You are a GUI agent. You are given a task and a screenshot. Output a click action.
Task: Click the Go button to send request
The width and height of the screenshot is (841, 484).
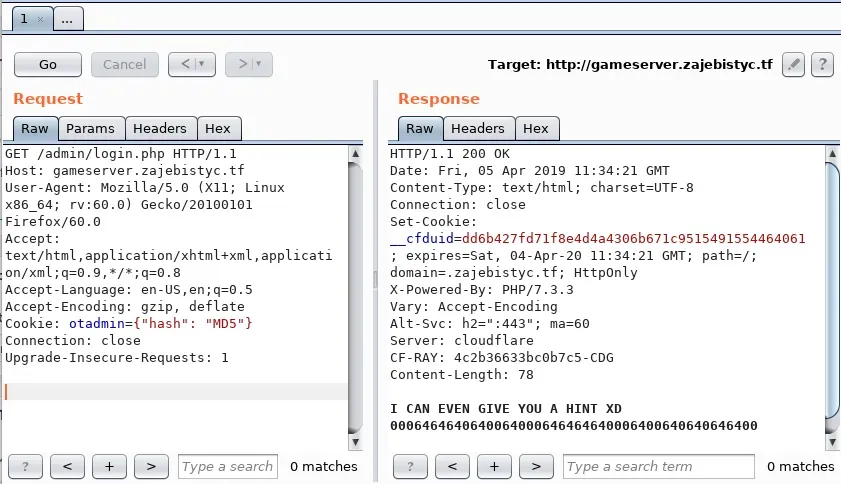coord(48,64)
